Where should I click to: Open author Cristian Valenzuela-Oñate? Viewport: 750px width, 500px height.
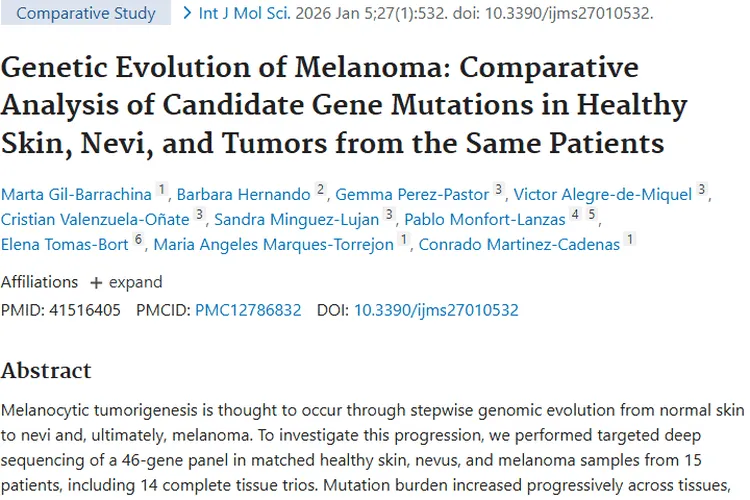coord(96,218)
